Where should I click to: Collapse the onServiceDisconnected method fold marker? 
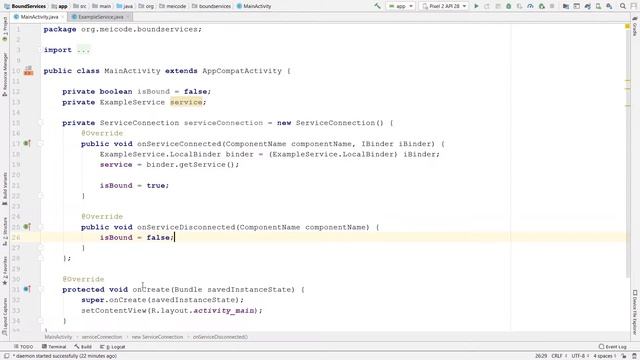pyautogui.click(x=41, y=227)
